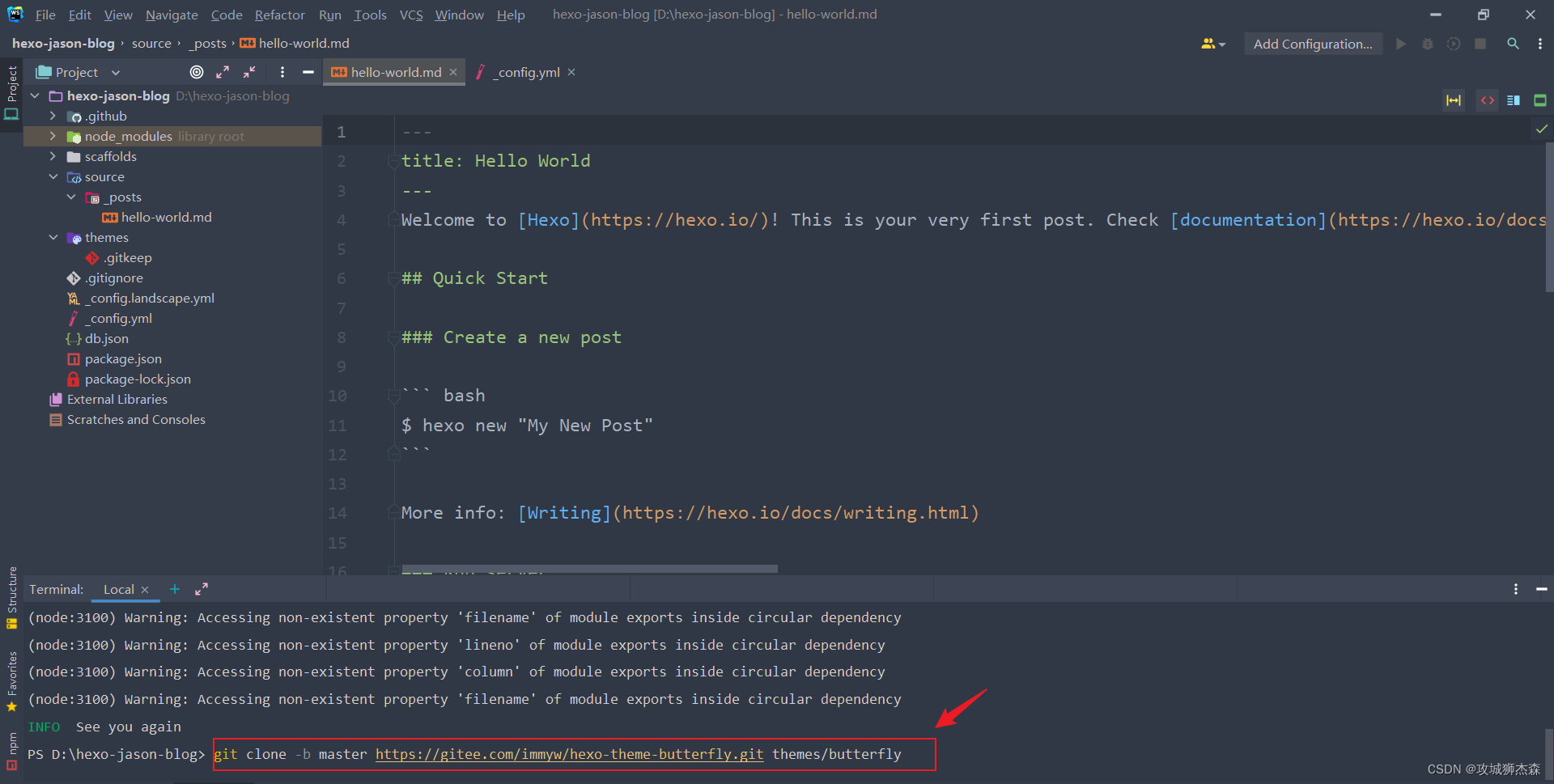This screenshot has height=784, width=1554.
Task: Click hexo-jason-blog breadcrumb
Action: click(63, 44)
